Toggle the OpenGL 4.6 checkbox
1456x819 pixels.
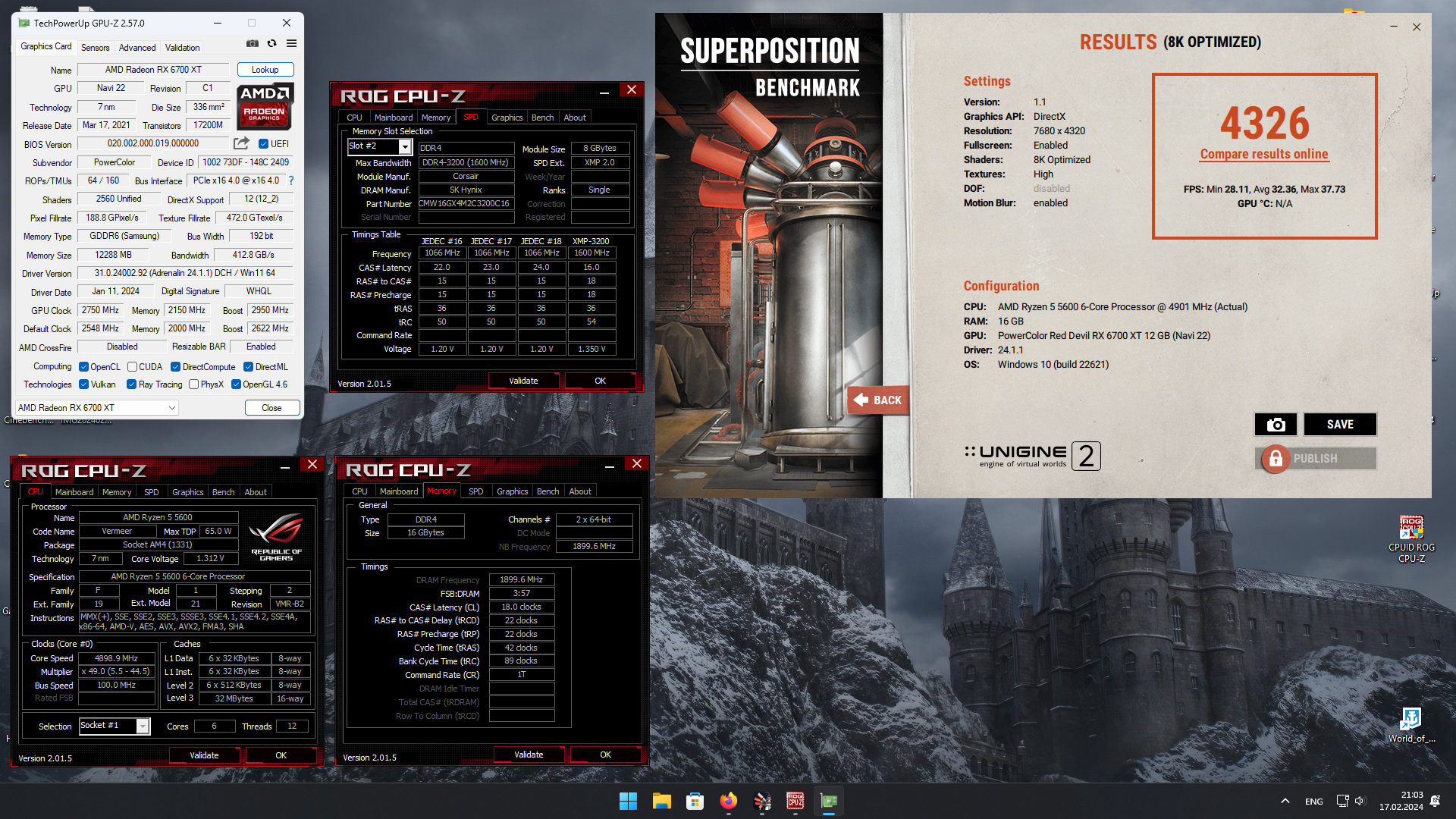point(236,384)
